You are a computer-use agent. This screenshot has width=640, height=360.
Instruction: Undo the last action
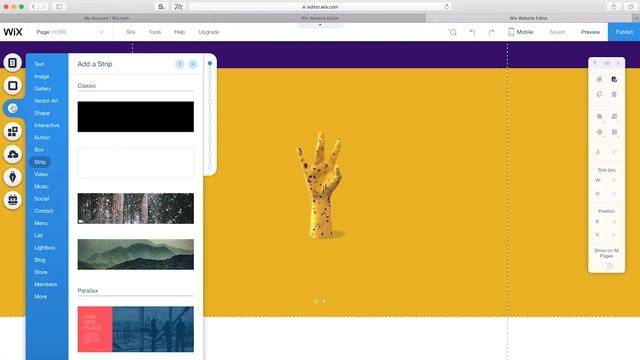pos(472,32)
